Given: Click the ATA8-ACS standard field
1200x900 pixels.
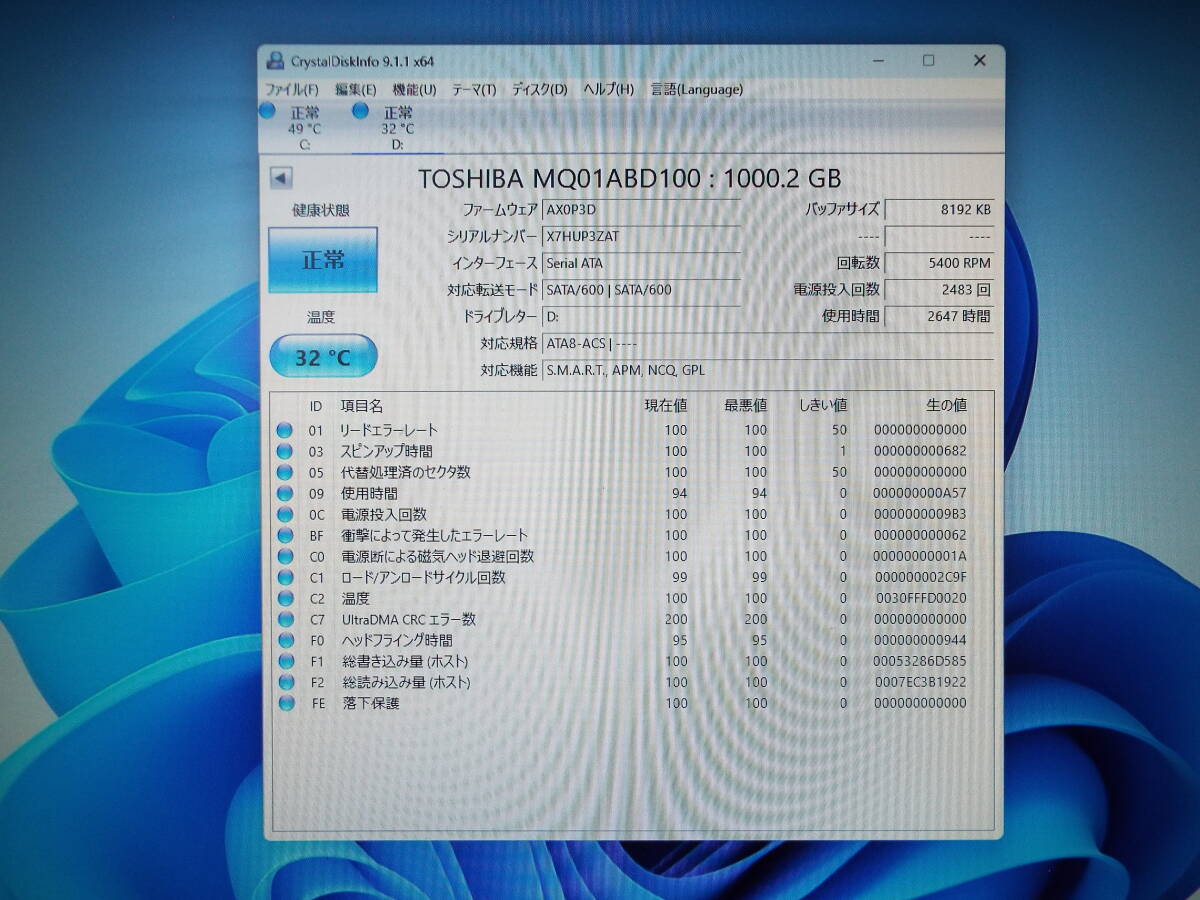Looking at the screenshot, I should point(768,343).
